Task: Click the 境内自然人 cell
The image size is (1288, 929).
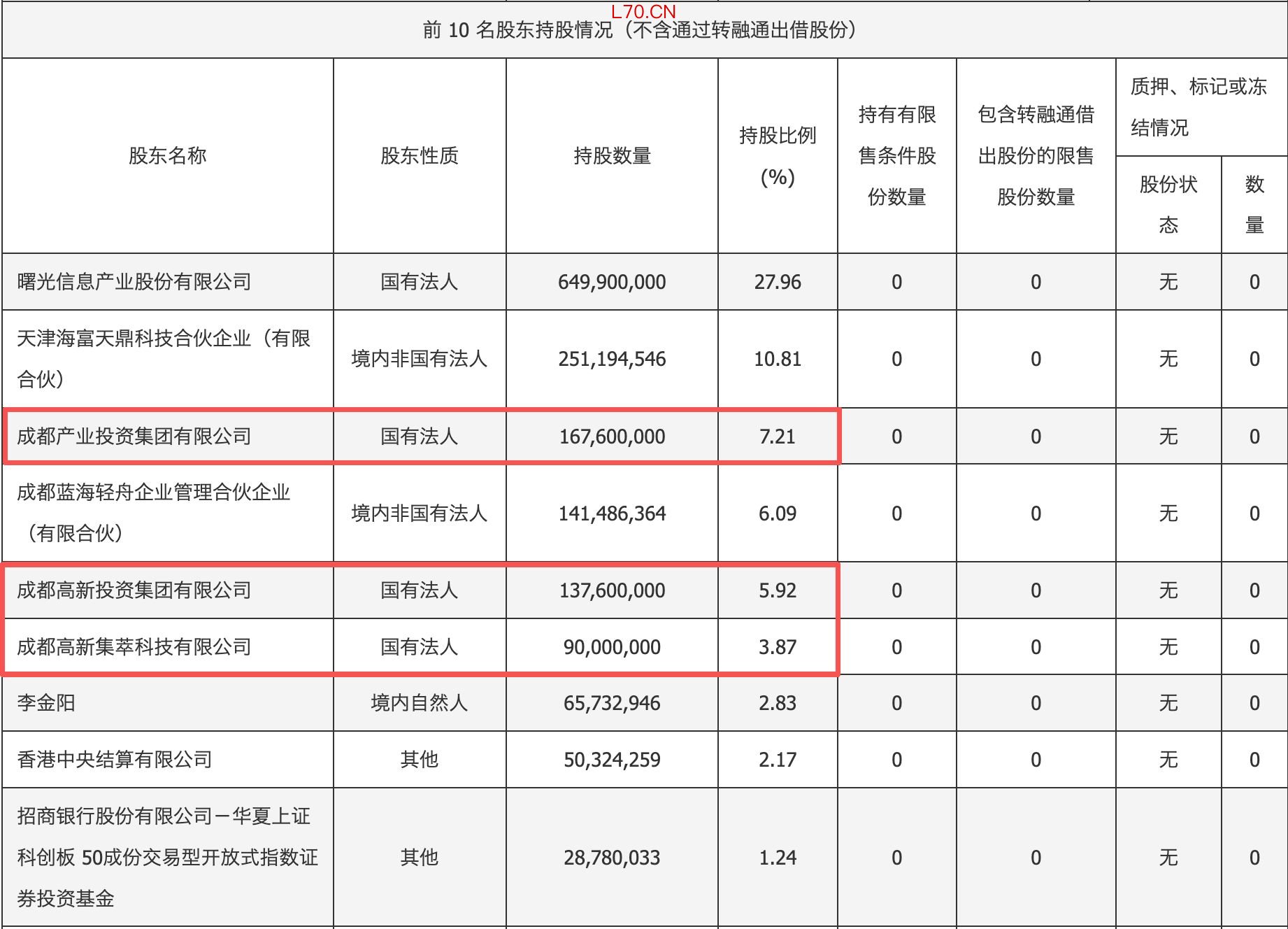Action: click(x=420, y=703)
